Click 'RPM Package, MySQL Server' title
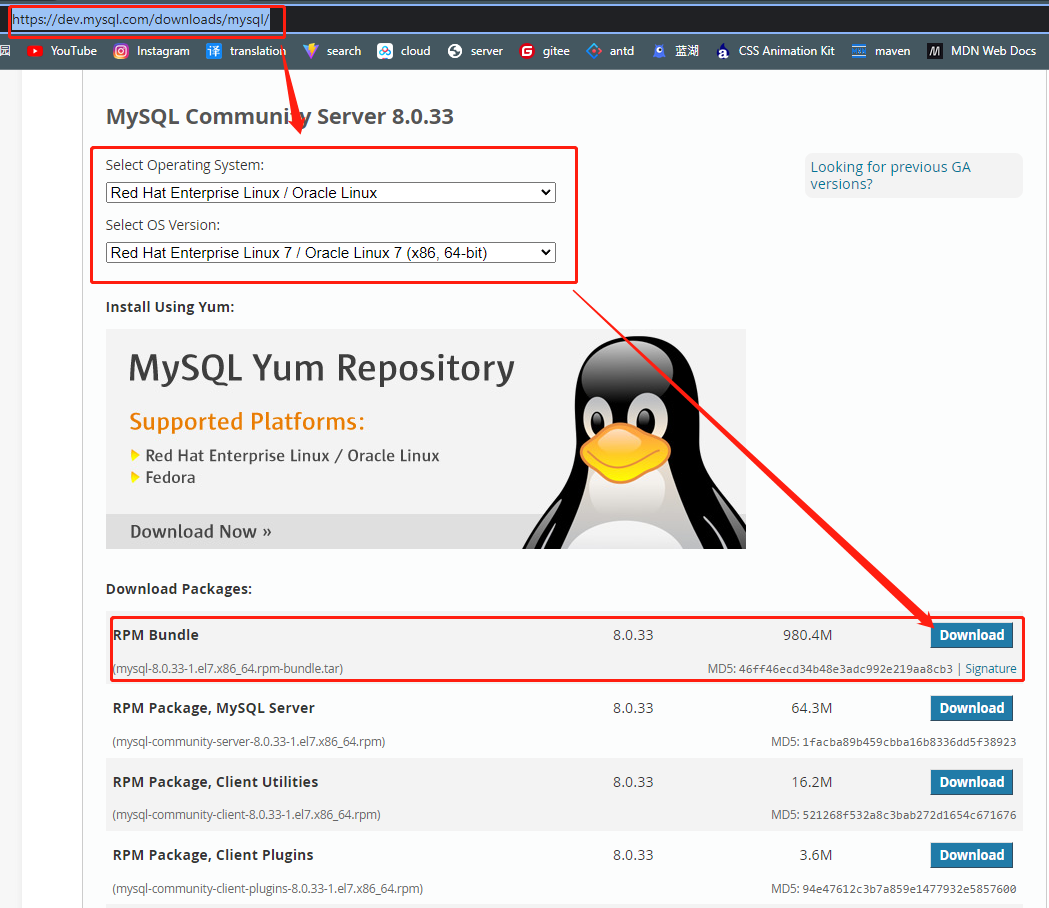 (213, 708)
